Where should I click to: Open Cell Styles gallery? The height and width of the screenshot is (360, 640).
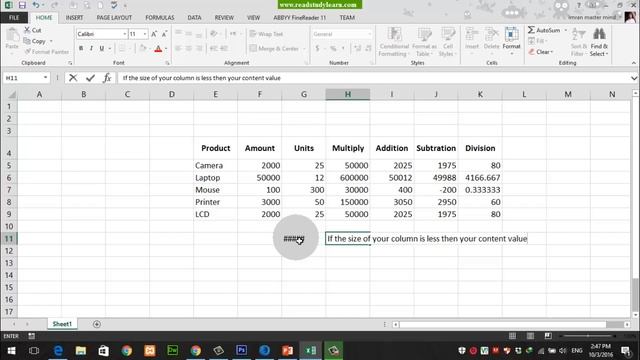447,42
